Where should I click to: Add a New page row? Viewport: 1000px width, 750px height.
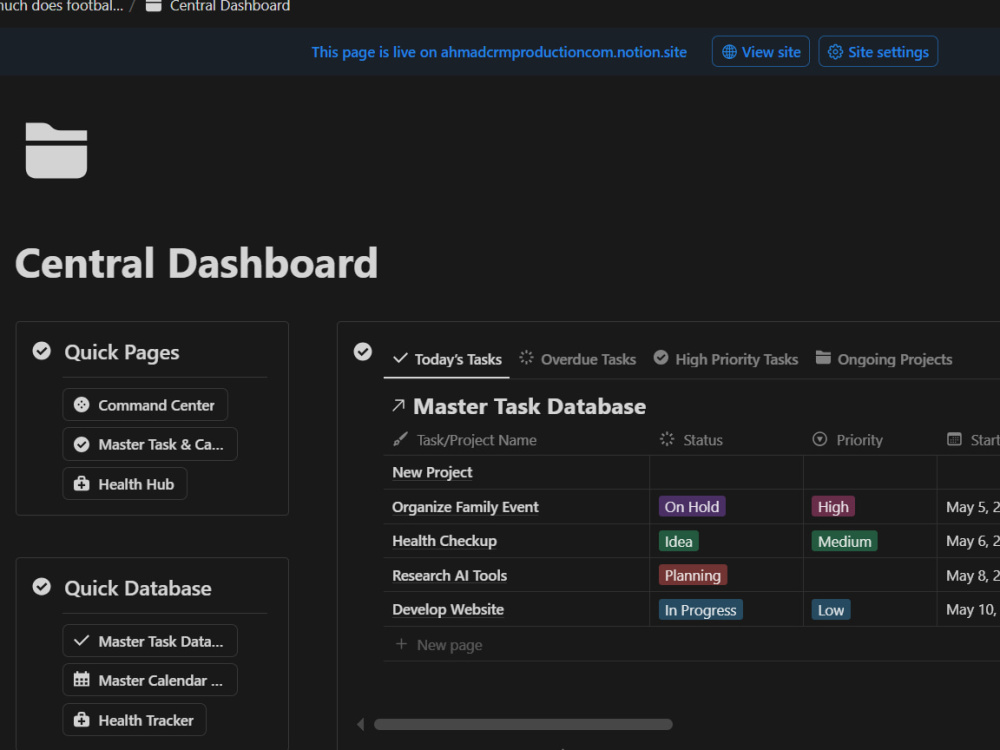pyautogui.click(x=439, y=645)
